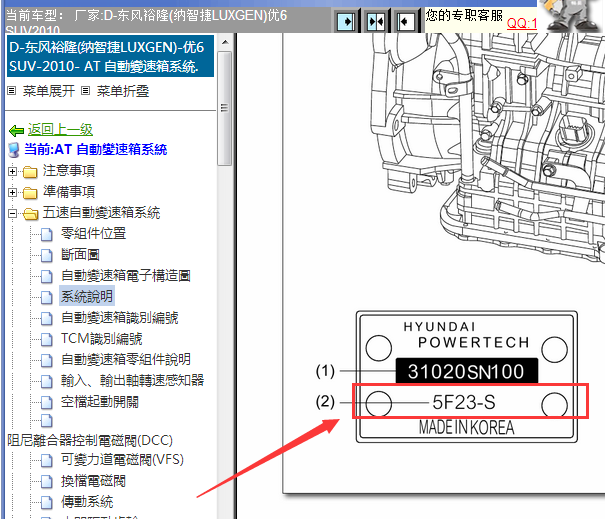Click the right-arrow panel layout button

(346, 21)
